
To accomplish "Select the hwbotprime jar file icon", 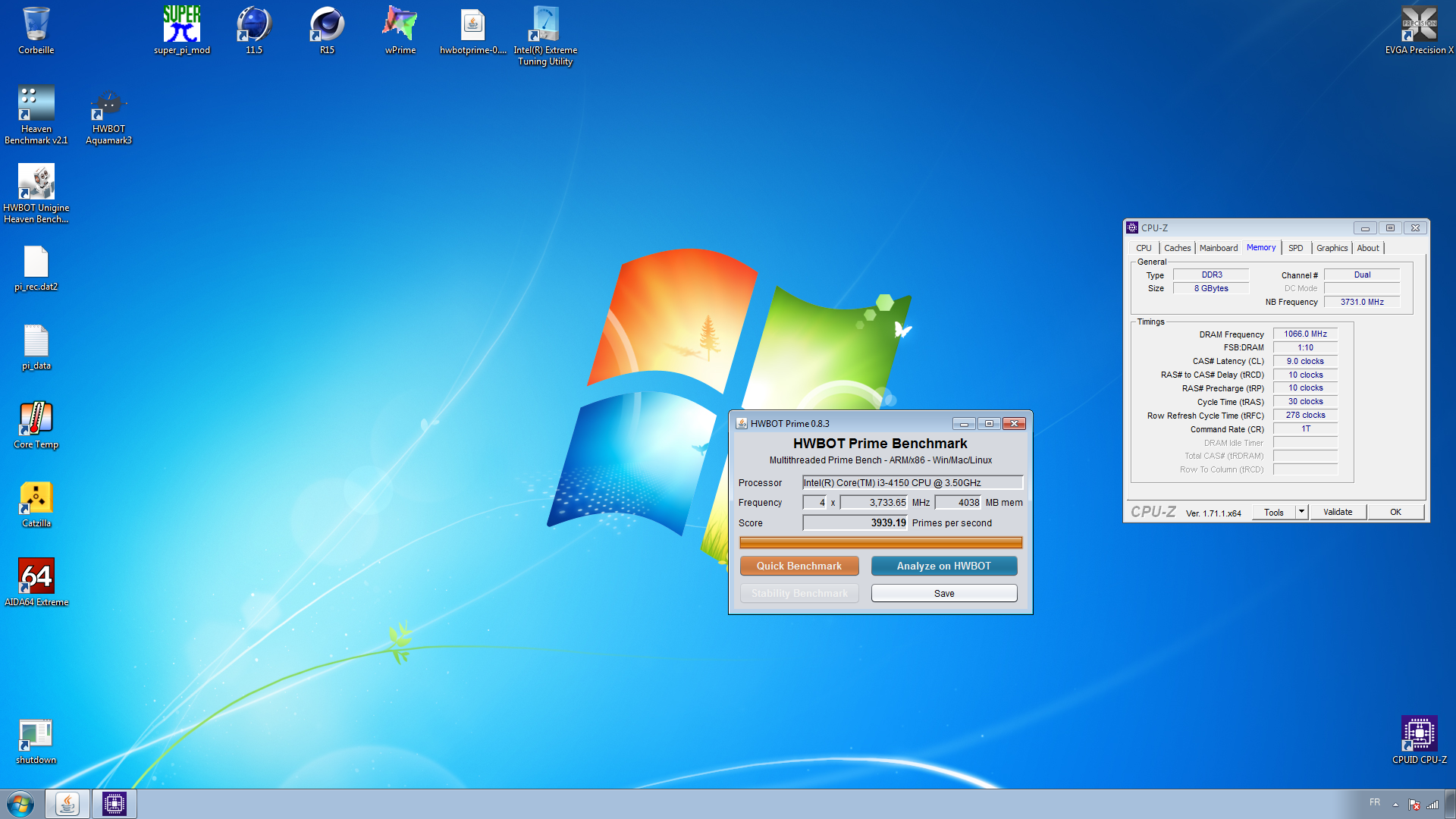I will (x=472, y=30).
